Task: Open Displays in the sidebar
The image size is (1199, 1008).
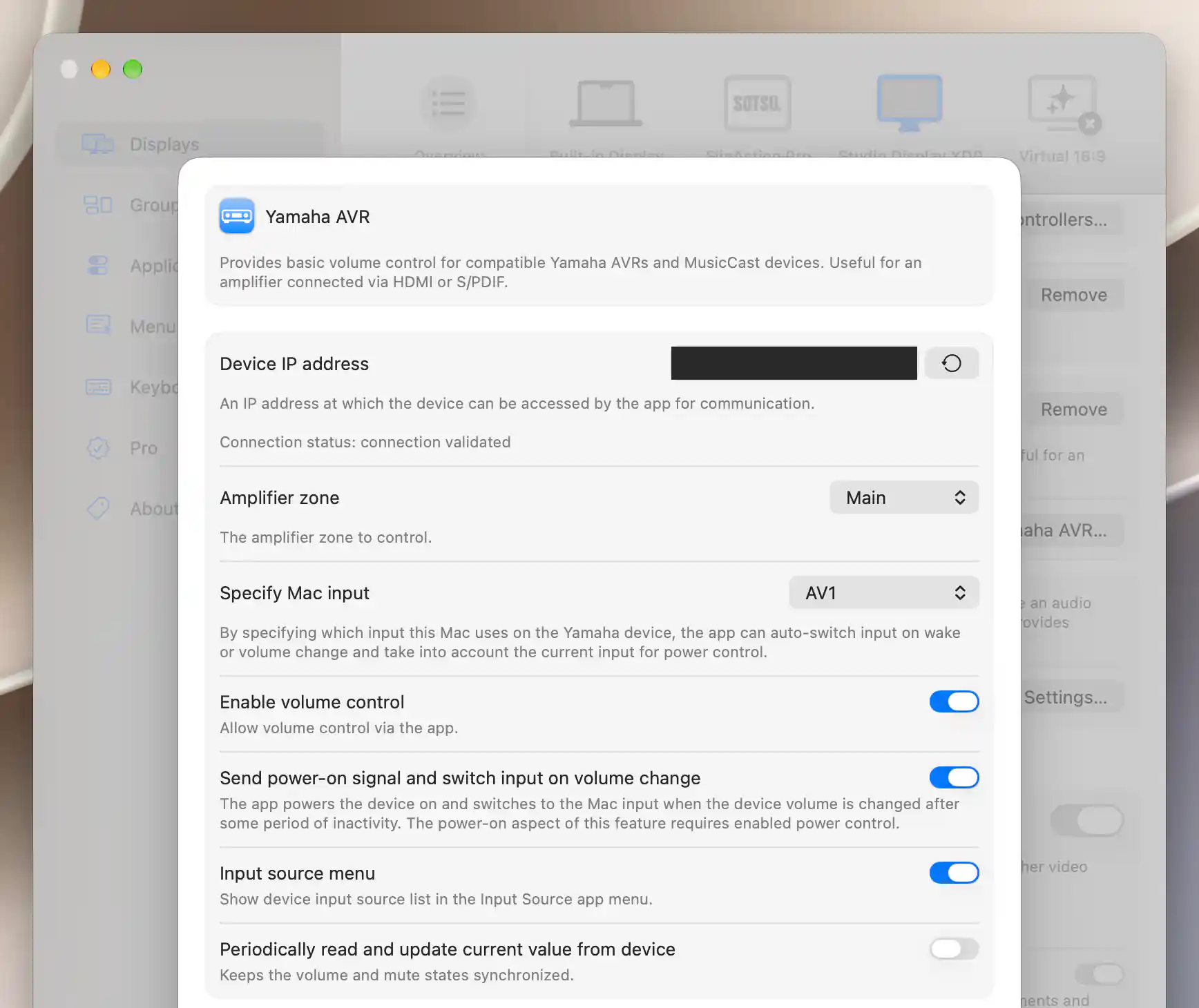Action: [x=189, y=144]
